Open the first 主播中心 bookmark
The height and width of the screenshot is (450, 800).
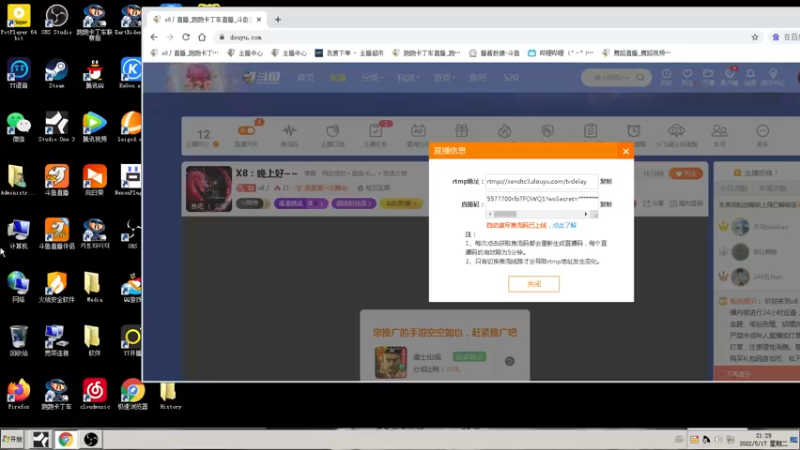(x=245, y=53)
